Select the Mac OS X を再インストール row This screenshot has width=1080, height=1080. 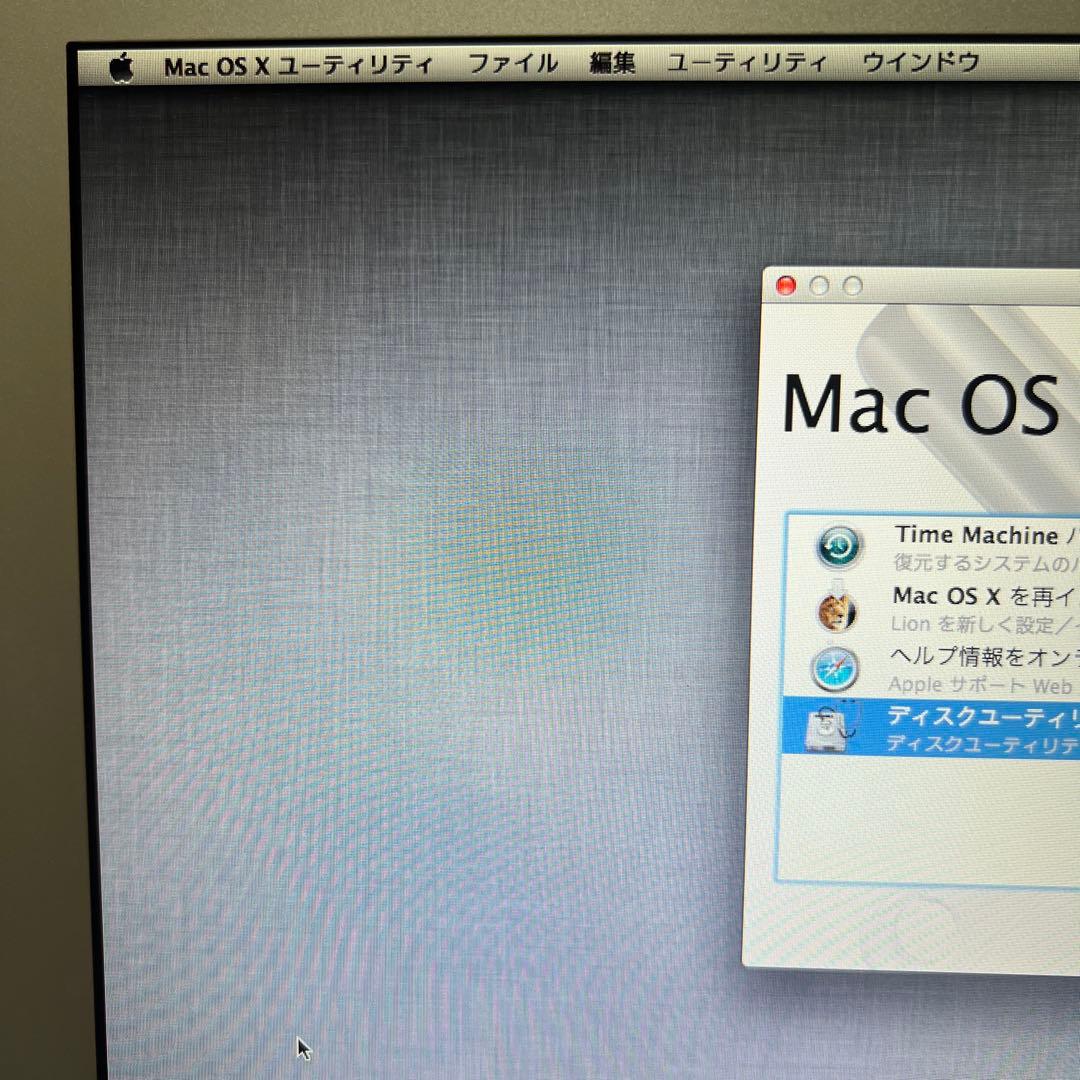pos(960,608)
